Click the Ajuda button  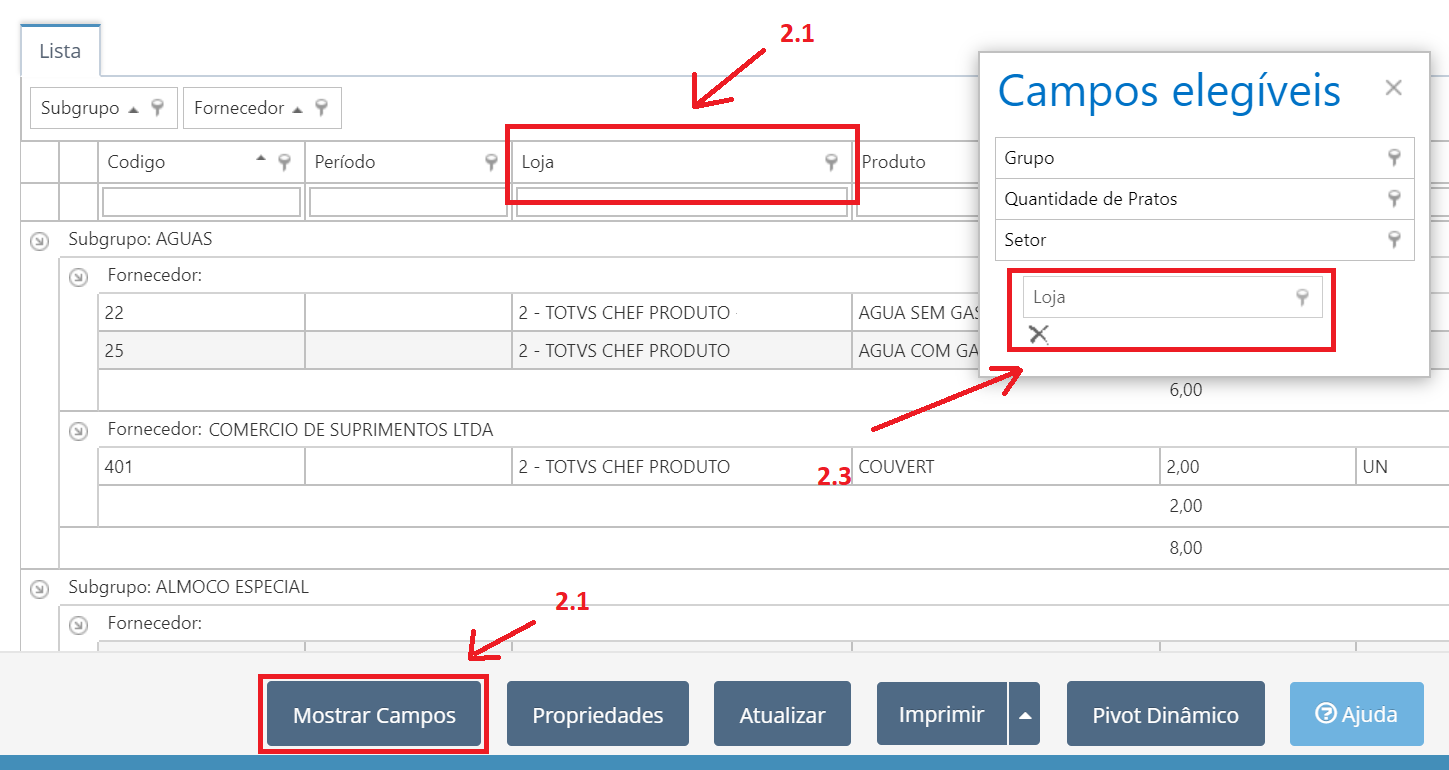pos(1357,714)
